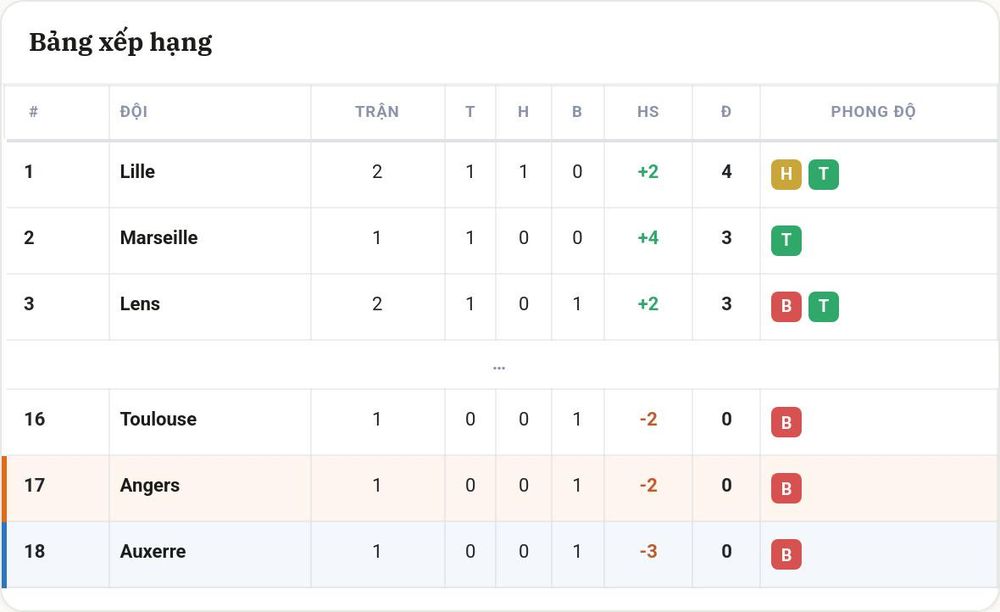Open the Auxerre team entry

[x=153, y=551]
